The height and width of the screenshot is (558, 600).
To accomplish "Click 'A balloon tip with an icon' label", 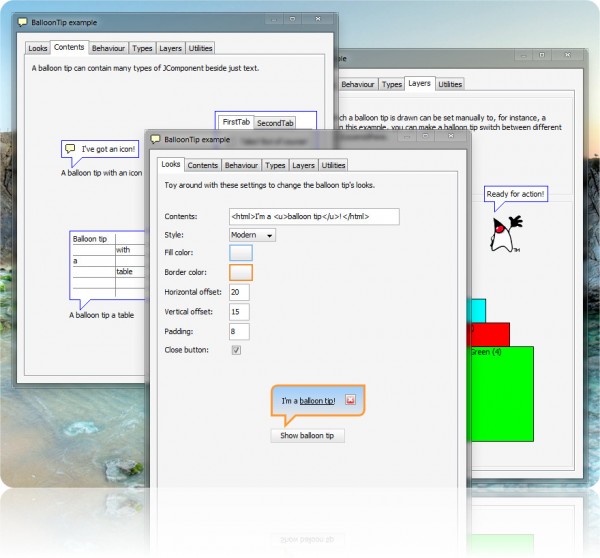I will coord(101,173).
